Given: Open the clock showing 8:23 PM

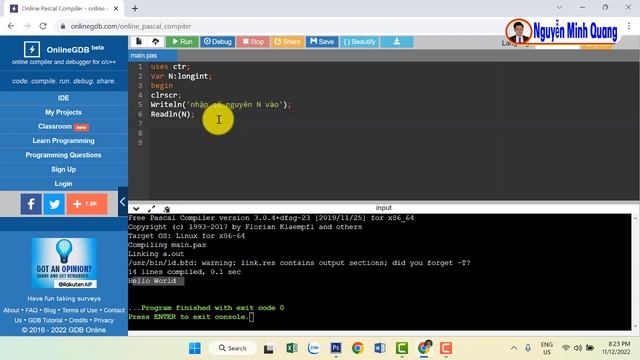Looking at the screenshot, I should coord(616,348).
